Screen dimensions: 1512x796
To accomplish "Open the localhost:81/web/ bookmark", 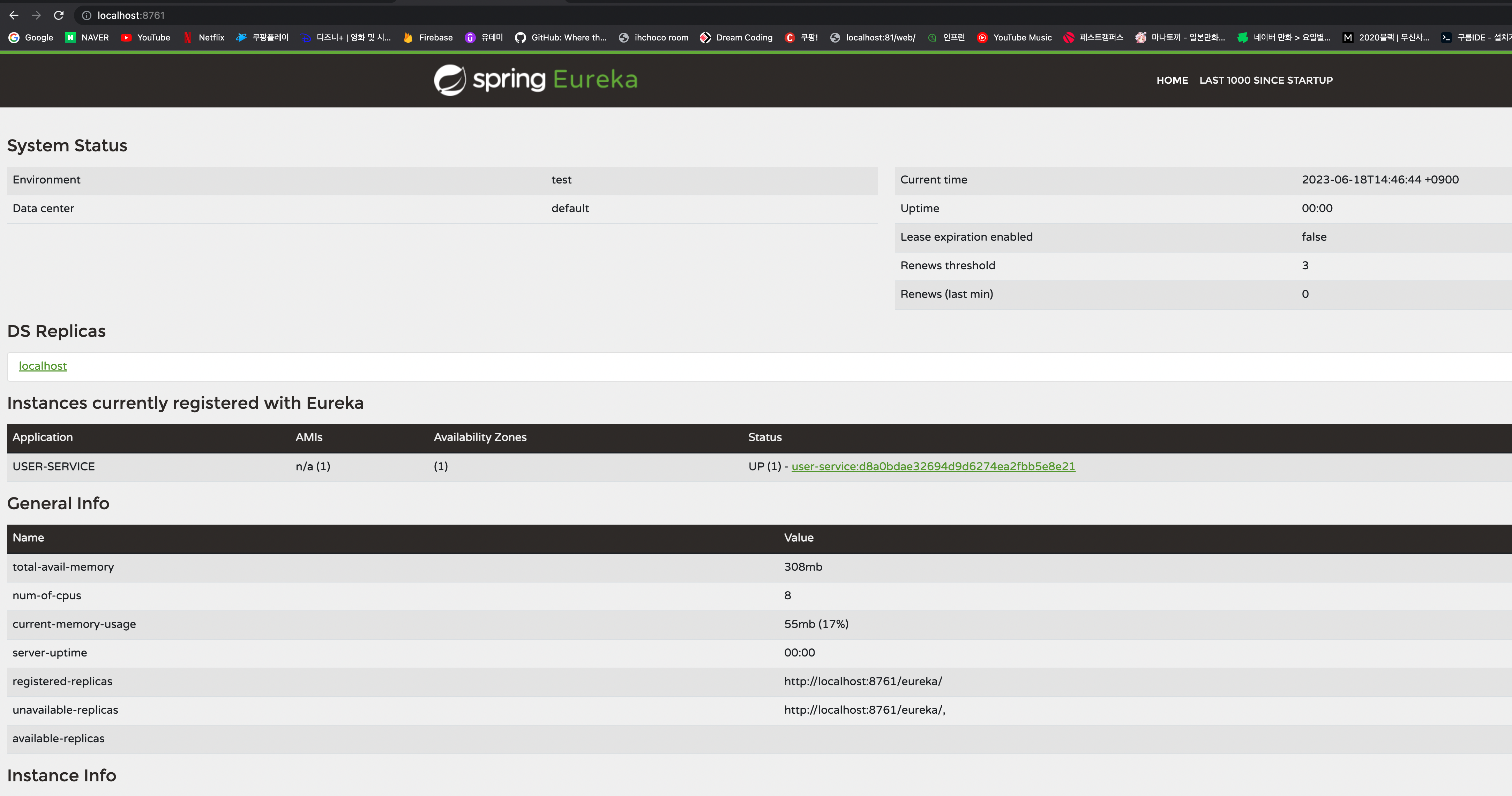I will coord(873,38).
